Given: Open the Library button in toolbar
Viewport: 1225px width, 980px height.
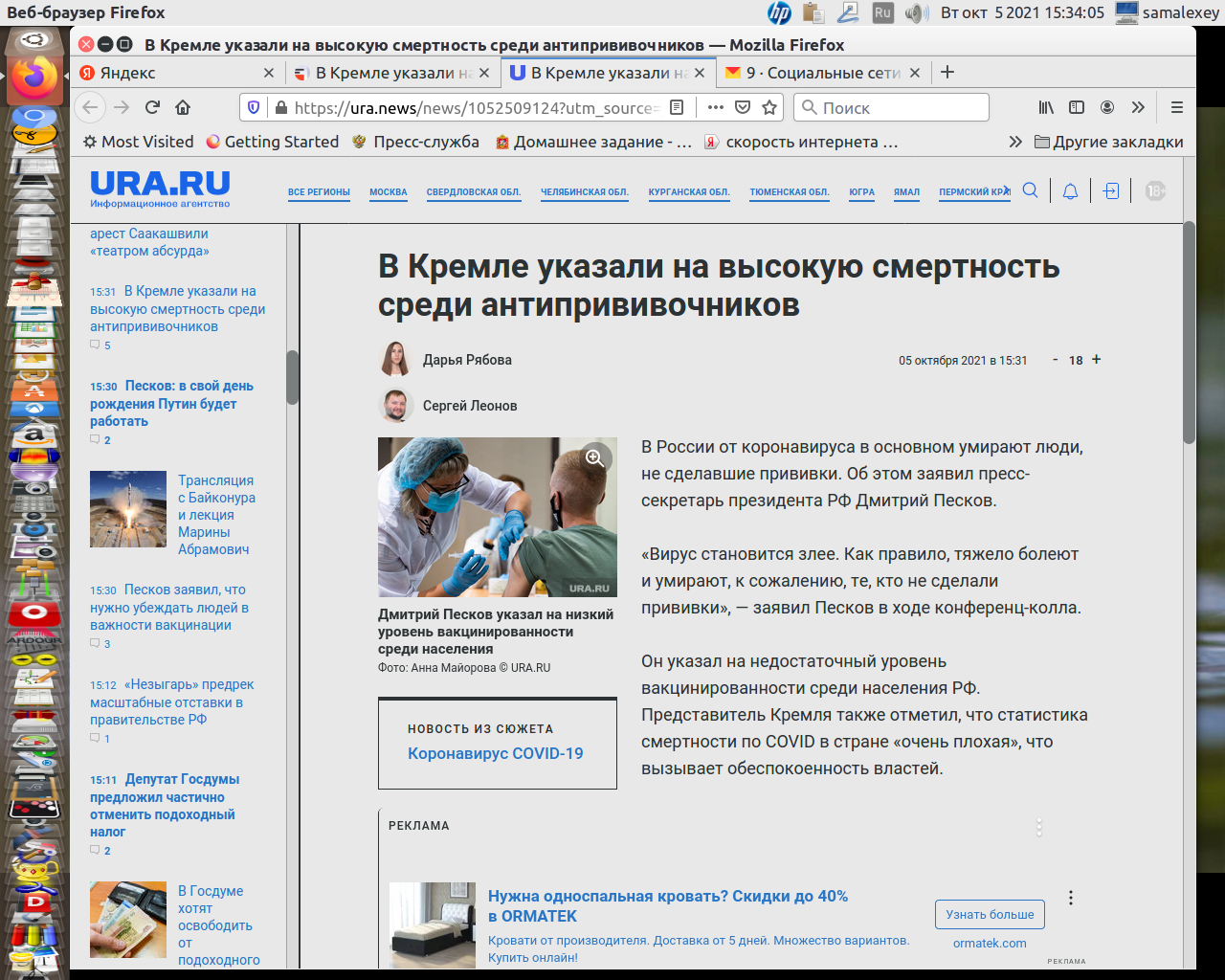Looking at the screenshot, I should [1046, 107].
